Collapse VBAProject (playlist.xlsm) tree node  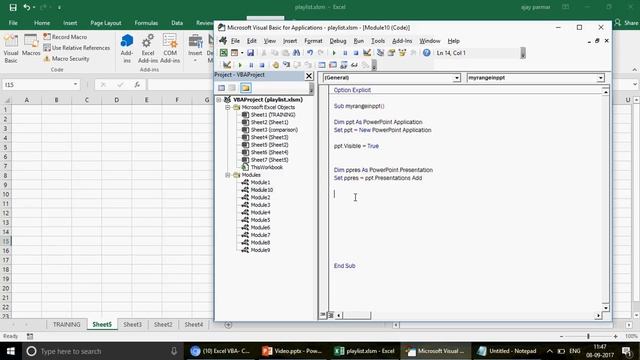(x=219, y=100)
